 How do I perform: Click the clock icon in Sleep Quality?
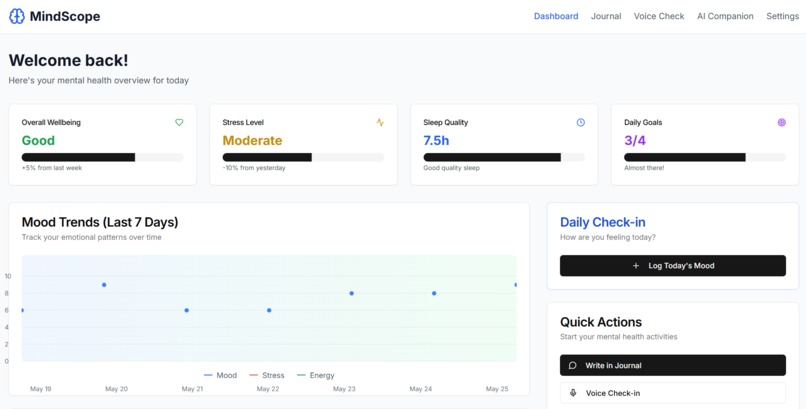tap(581, 122)
